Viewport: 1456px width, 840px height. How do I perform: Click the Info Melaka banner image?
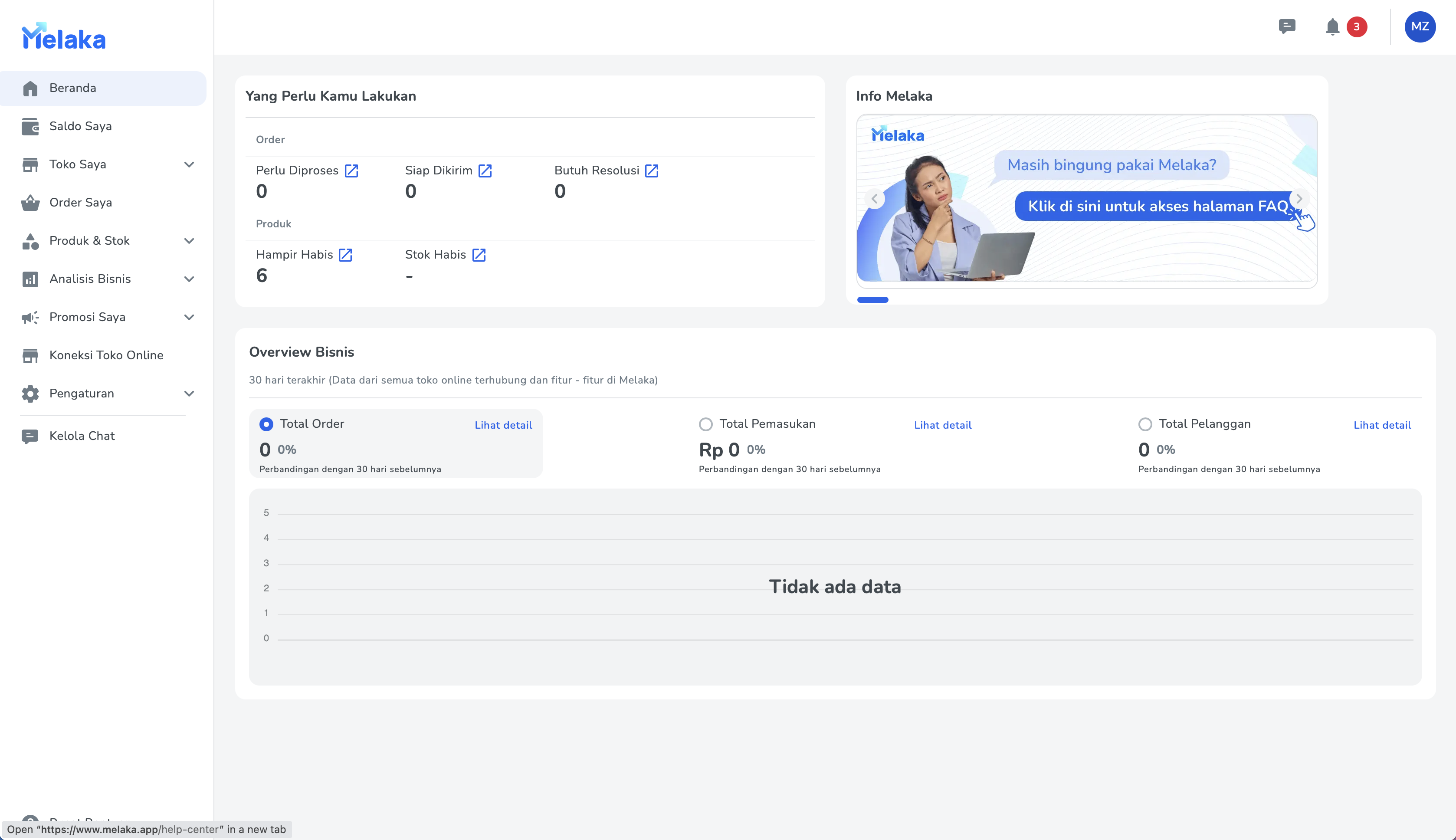(1087, 198)
